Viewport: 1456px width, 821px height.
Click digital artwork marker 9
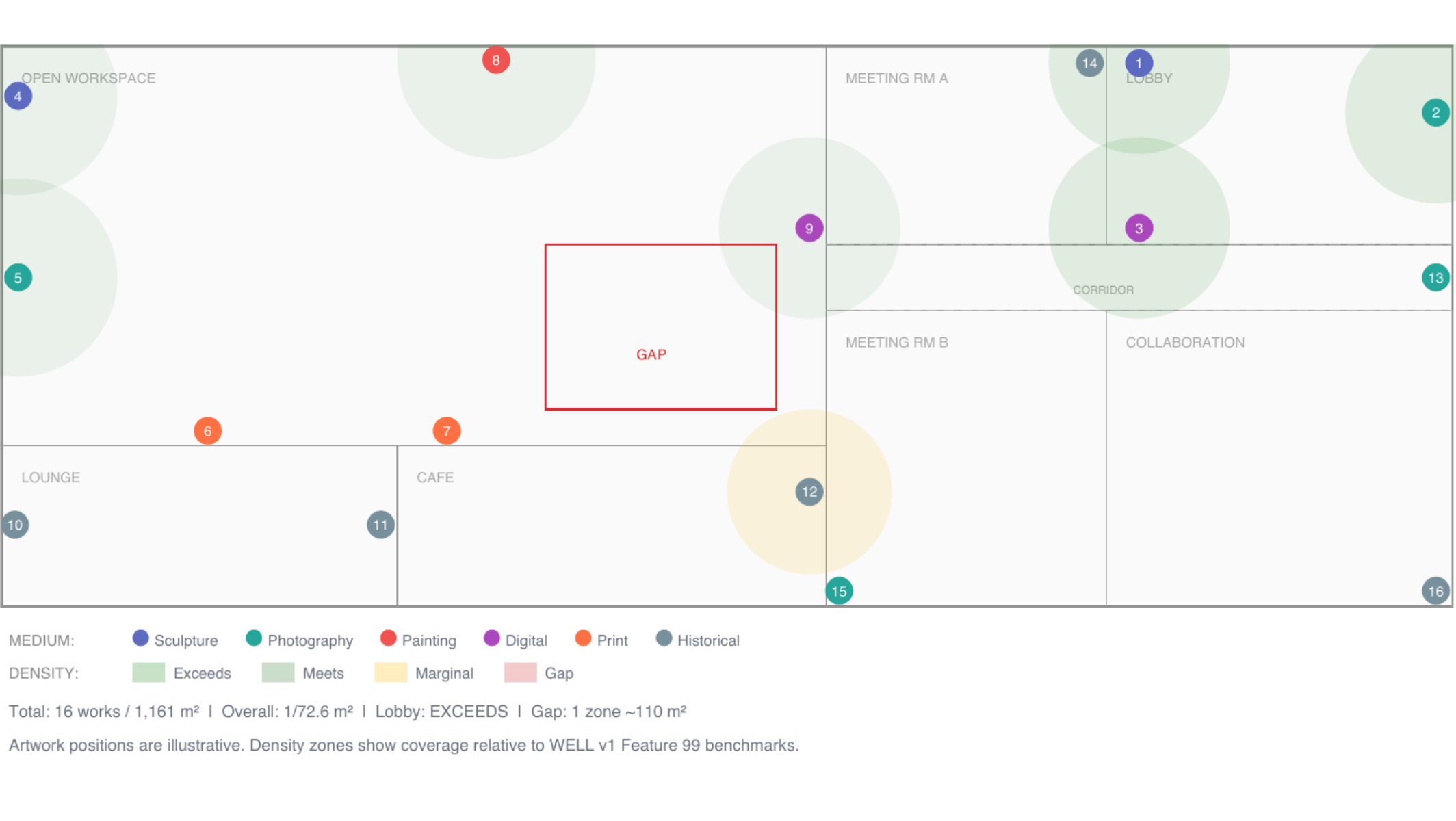(809, 228)
